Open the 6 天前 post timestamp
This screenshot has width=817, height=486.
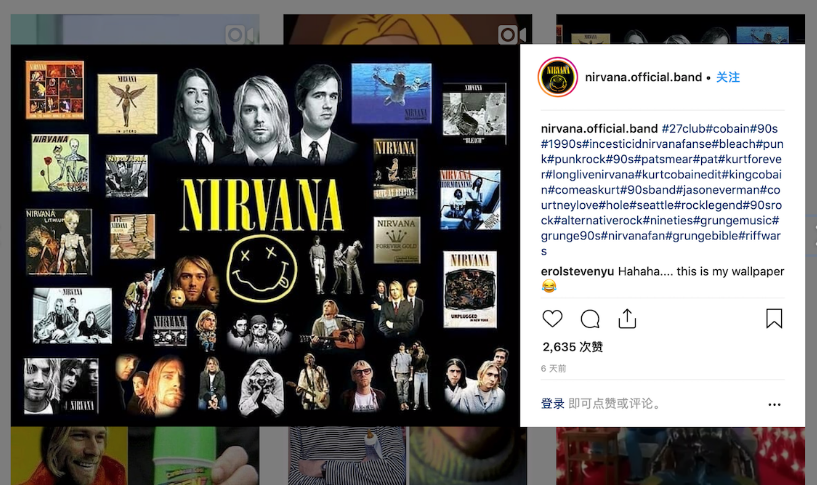pyautogui.click(x=553, y=368)
